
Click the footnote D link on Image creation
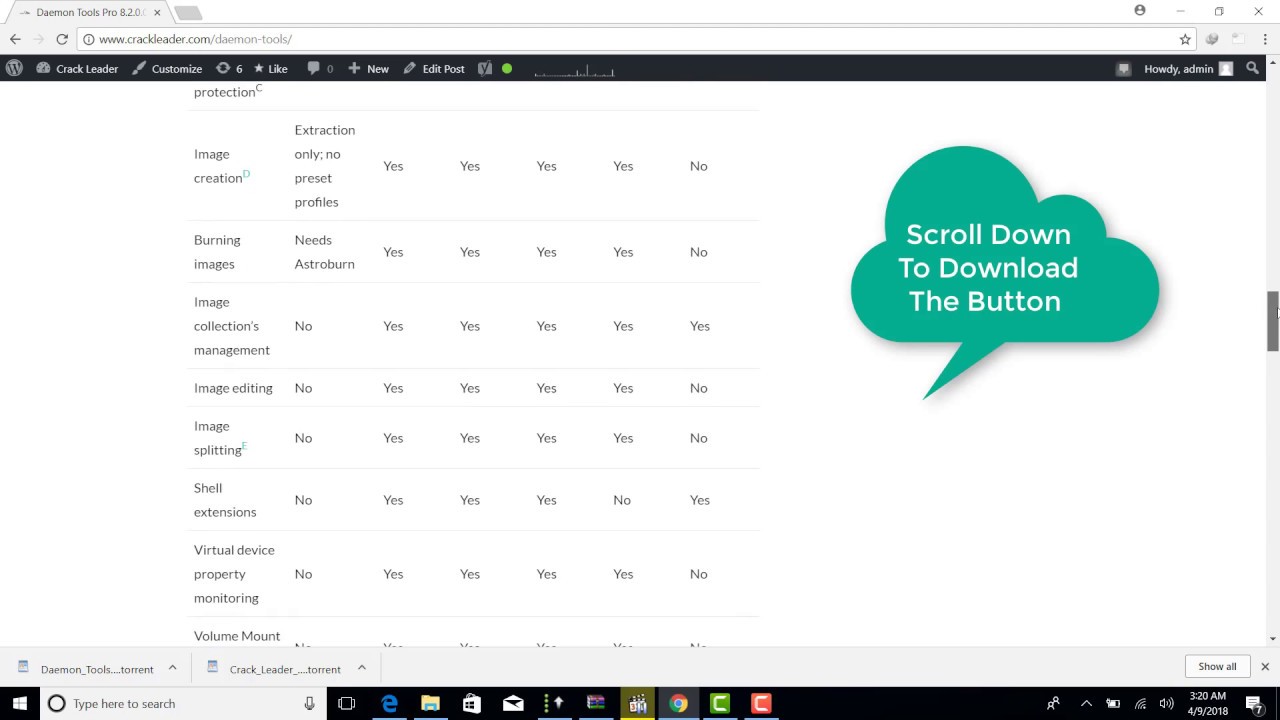(246, 174)
